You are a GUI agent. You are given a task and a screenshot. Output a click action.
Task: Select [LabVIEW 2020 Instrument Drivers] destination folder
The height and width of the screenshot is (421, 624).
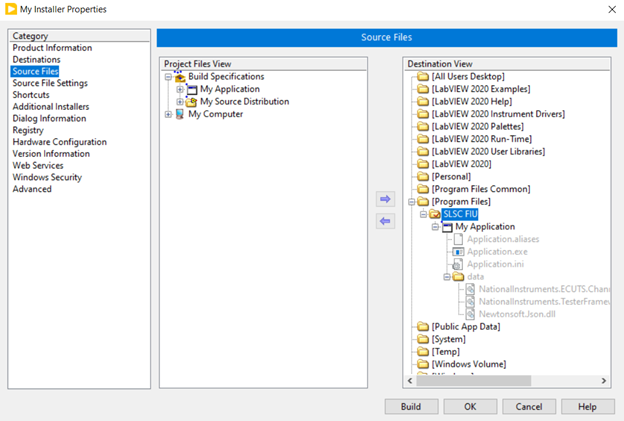pos(498,114)
